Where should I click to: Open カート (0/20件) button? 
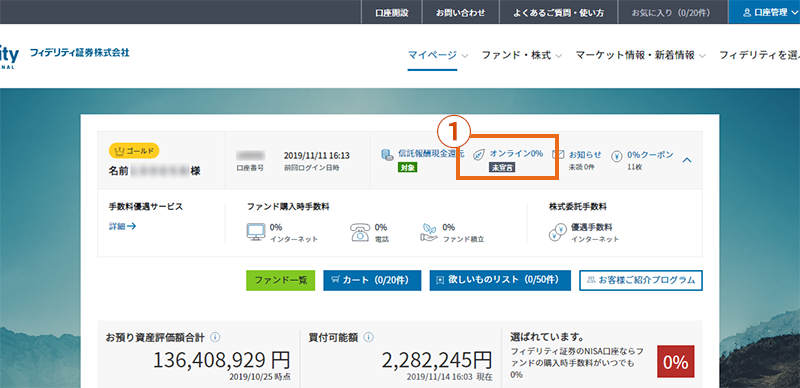pos(372,280)
